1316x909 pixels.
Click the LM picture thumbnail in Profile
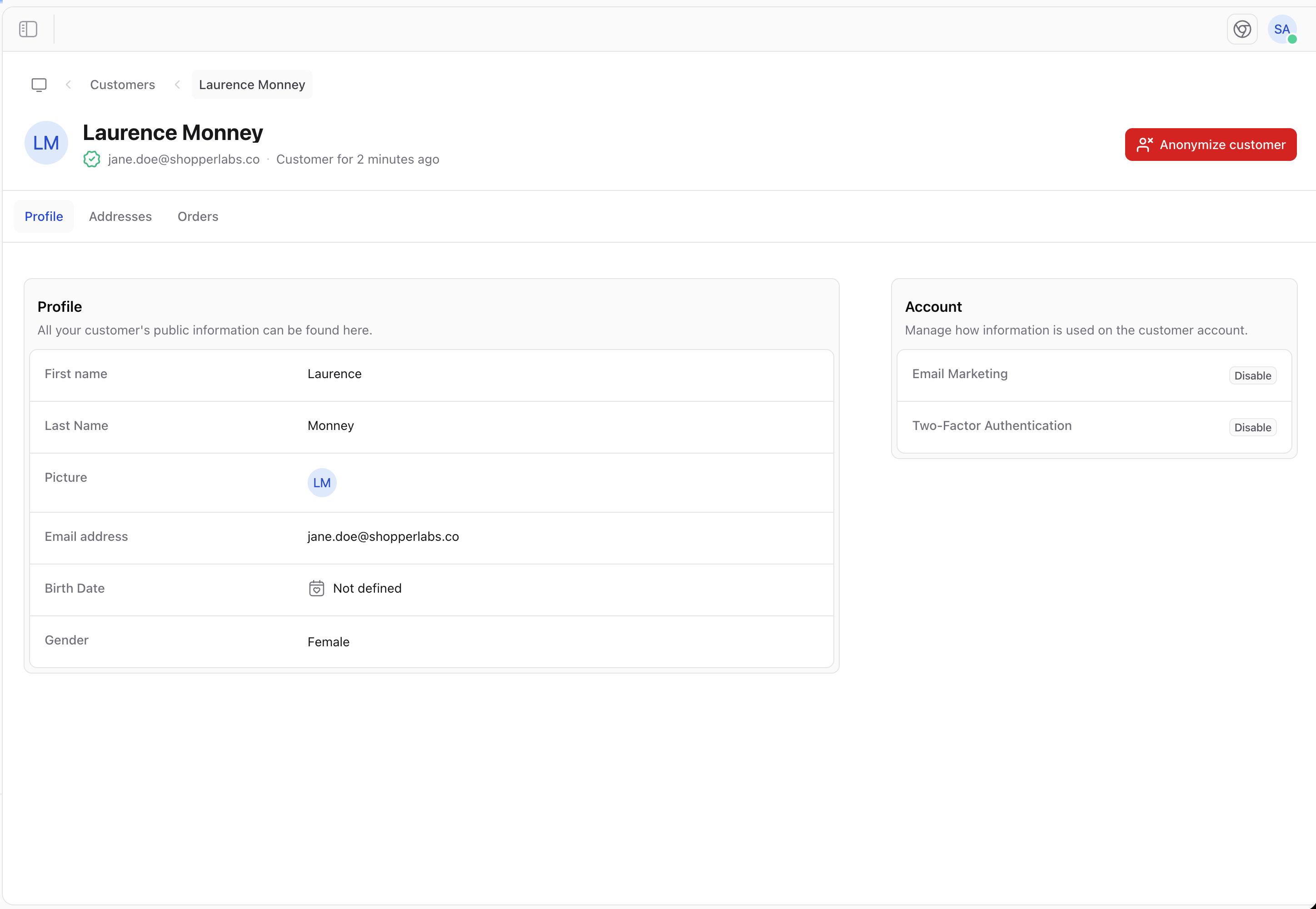pos(322,483)
